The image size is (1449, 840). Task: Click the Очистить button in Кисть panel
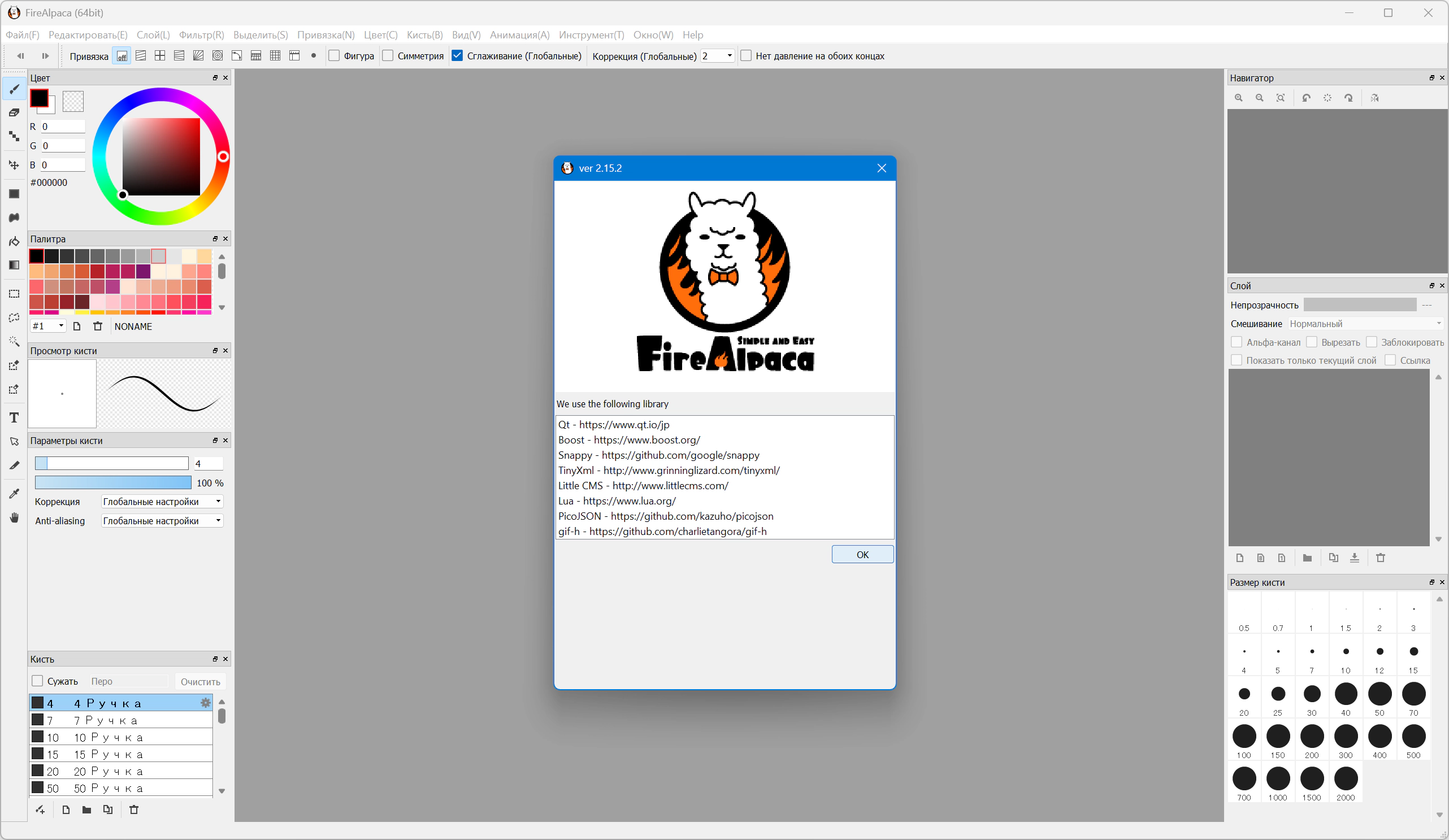(200, 682)
